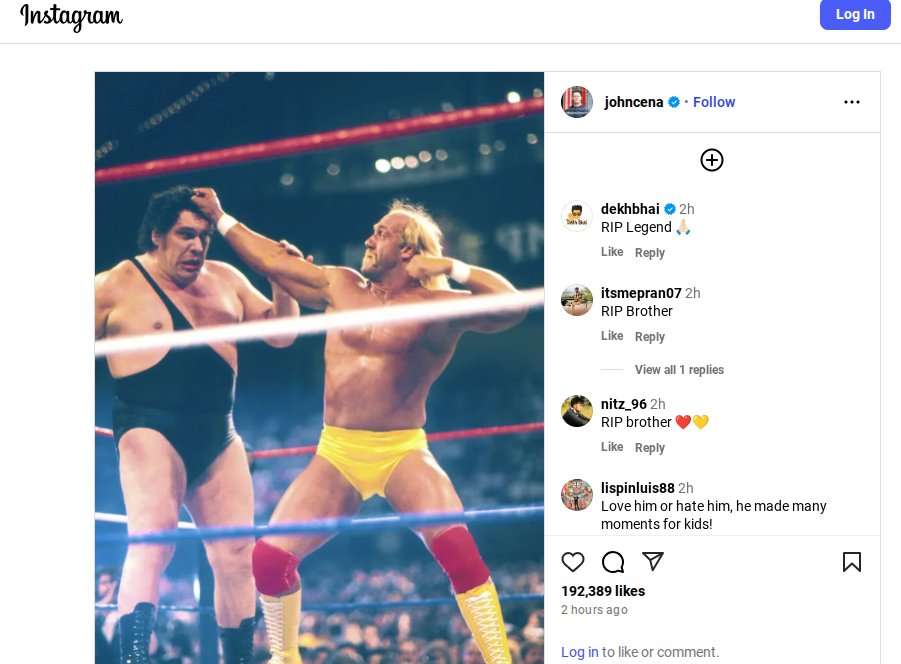The height and width of the screenshot is (664, 901).
Task: Open the three-dot more options menu
Action: pos(852,102)
